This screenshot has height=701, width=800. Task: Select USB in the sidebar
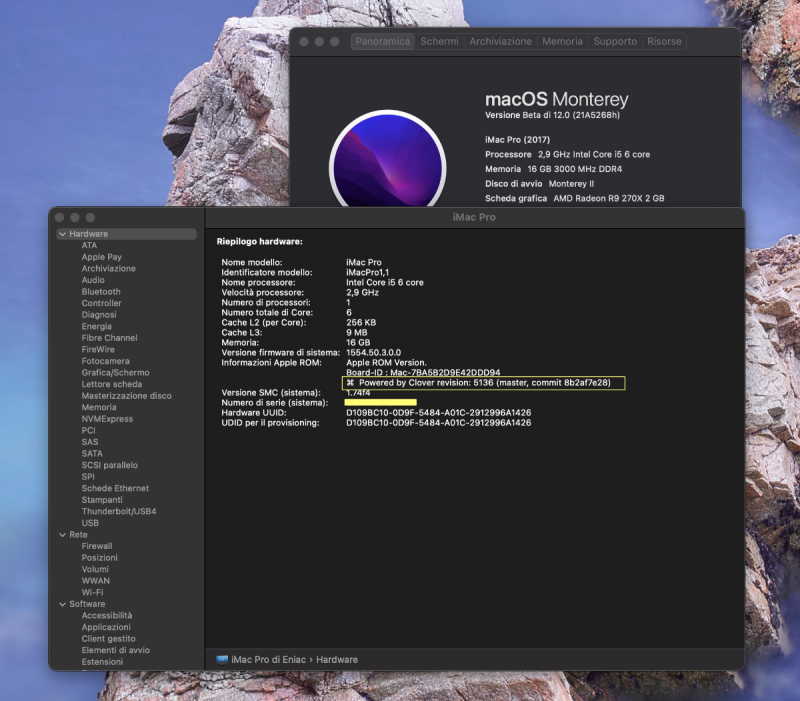90,523
